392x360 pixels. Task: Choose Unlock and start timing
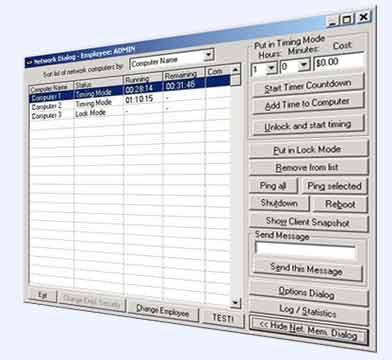pyautogui.click(x=308, y=126)
